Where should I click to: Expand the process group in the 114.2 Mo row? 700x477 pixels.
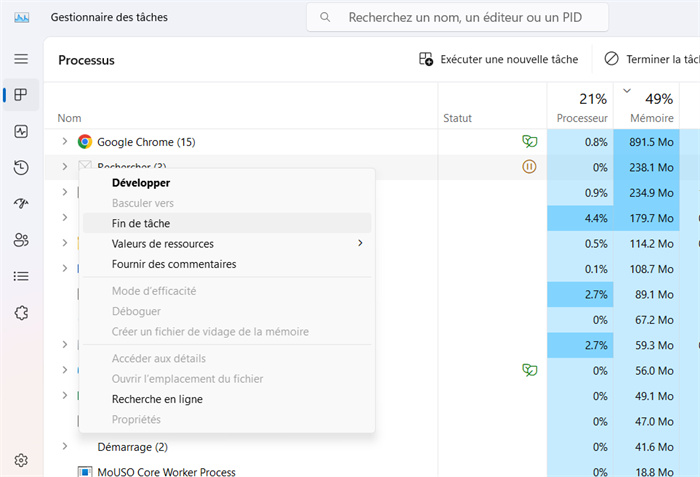coord(65,243)
